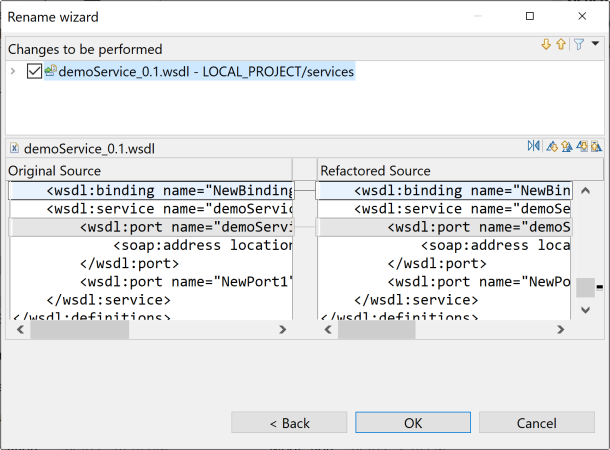Click scroll-right arrow in Original Source pane

pyautogui.click(x=282, y=330)
